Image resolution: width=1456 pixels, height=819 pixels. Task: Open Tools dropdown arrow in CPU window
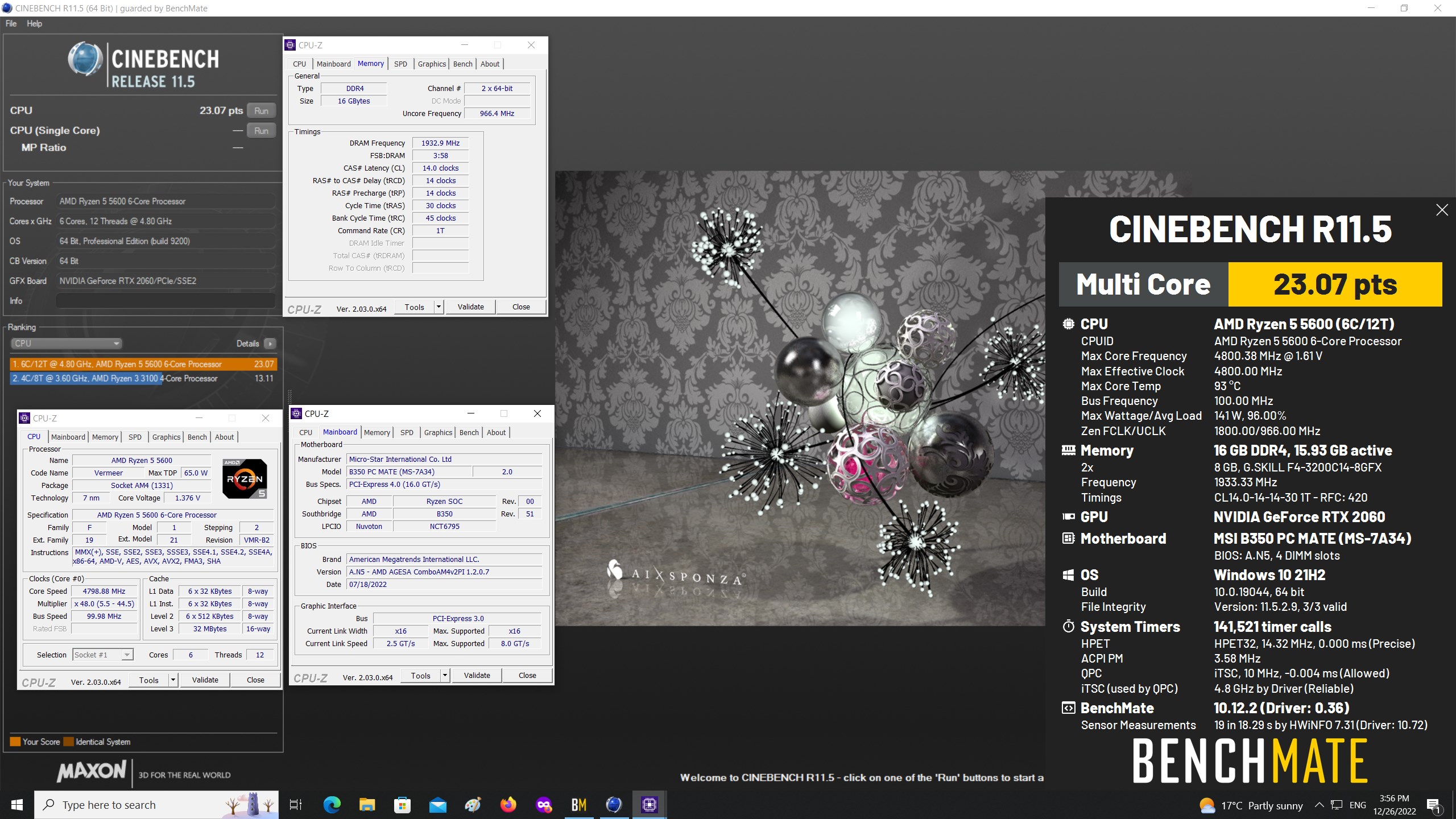click(x=173, y=680)
